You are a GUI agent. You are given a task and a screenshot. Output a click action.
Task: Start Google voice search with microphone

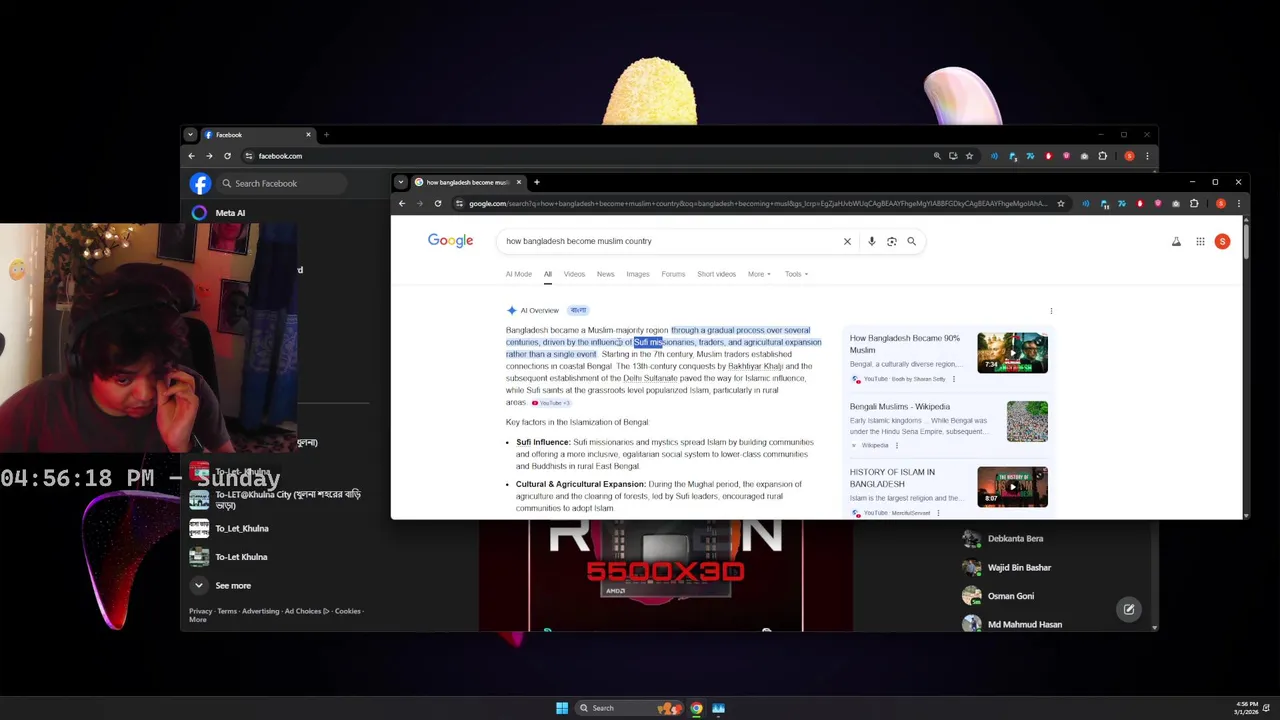871,241
